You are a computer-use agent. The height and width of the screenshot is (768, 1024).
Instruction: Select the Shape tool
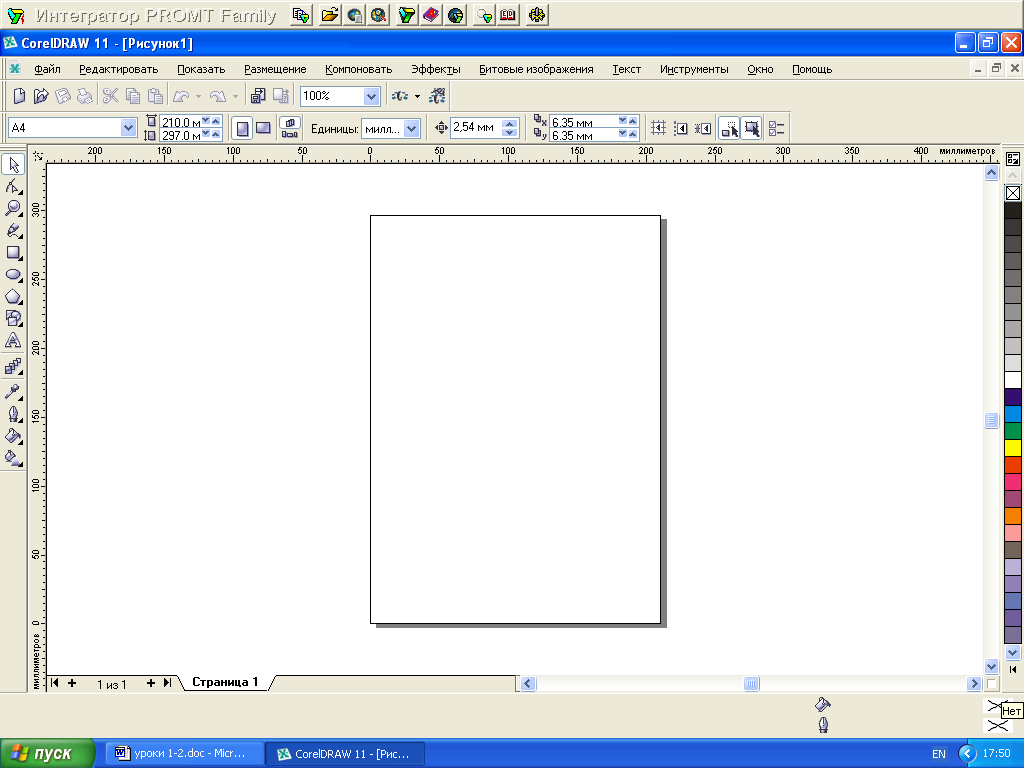pyautogui.click(x=14, y=187)
